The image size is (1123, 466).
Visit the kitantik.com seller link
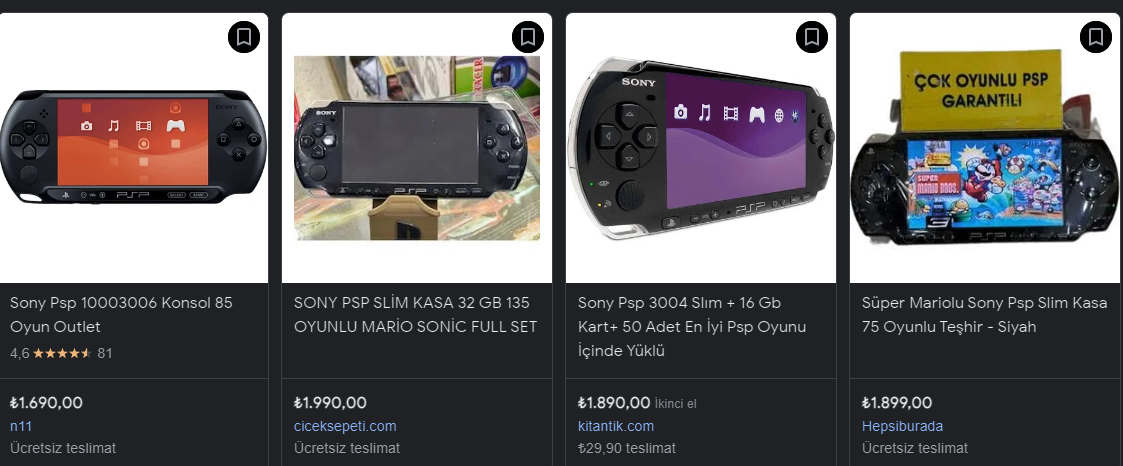(x=616, y=426)
